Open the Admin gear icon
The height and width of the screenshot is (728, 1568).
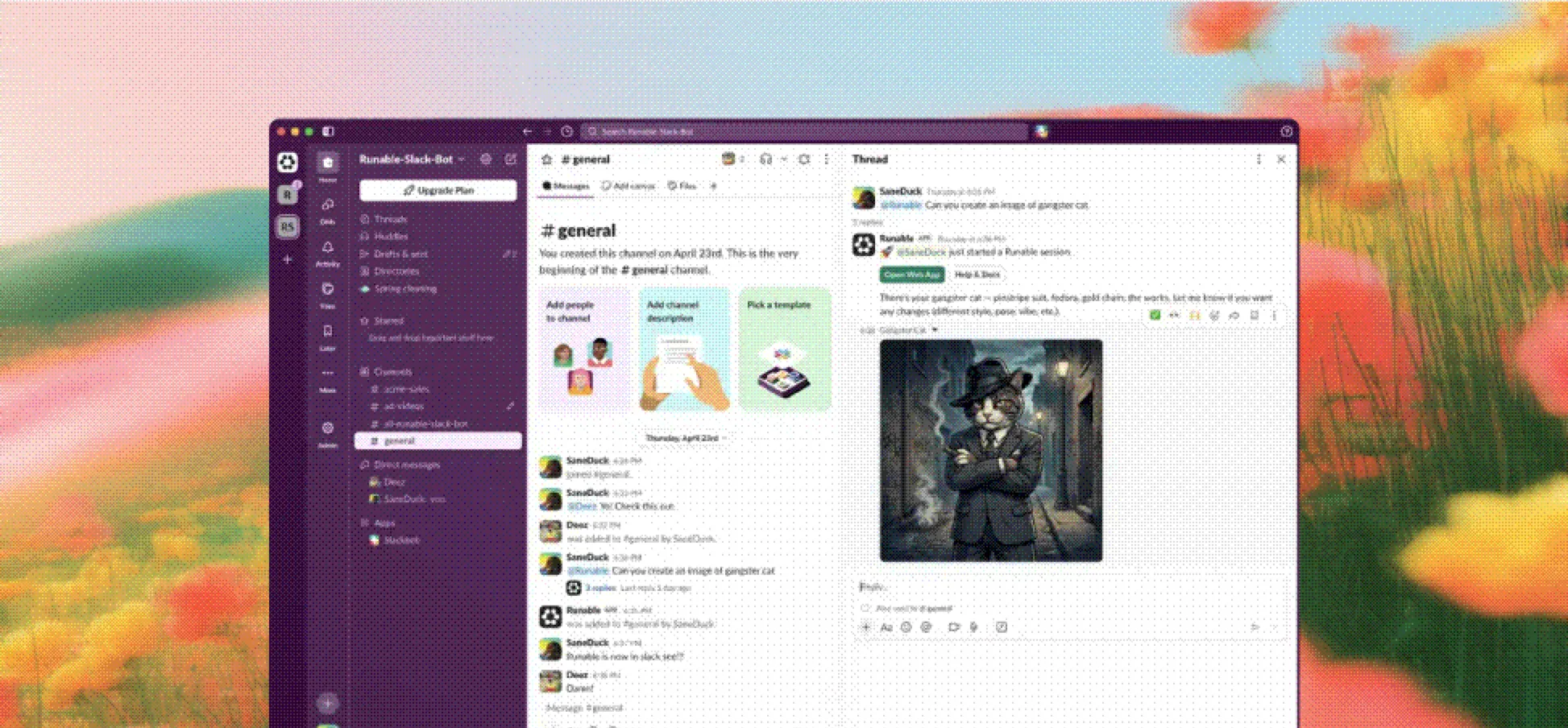coord(327,428)
